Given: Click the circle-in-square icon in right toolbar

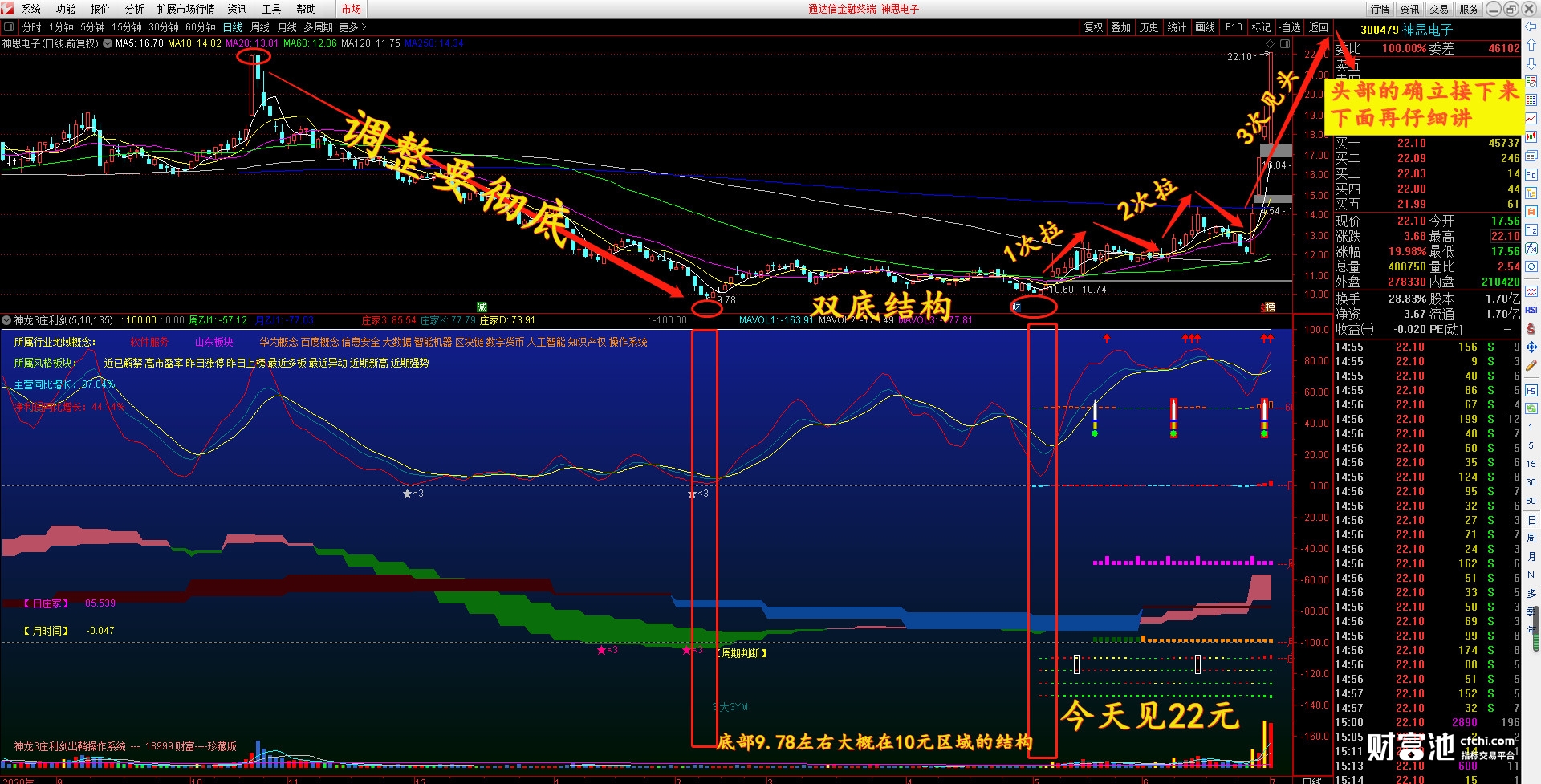Looking at the screenshot, I should click(x=1531, y=267).
